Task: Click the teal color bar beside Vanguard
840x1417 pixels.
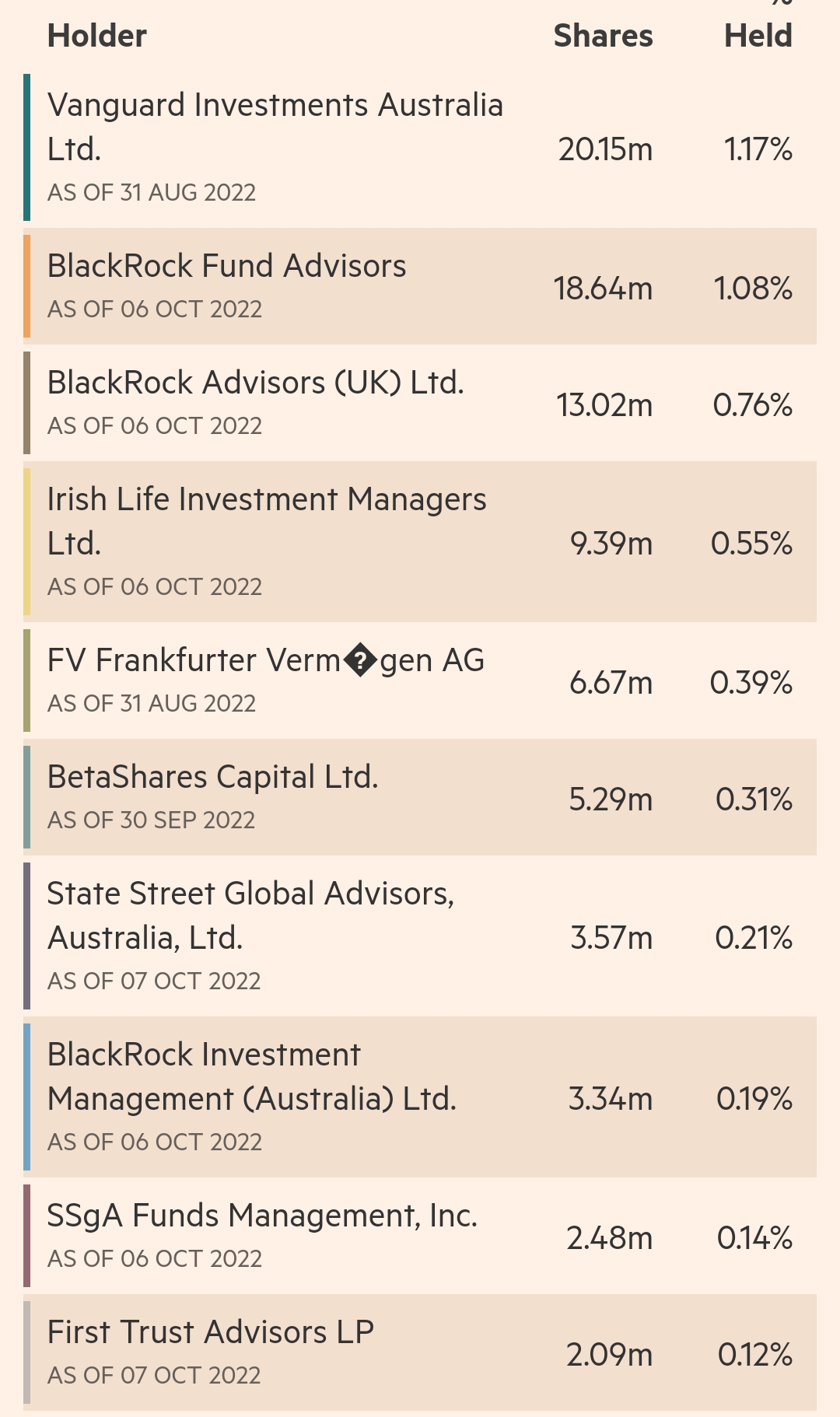Action: click(27, 148)
